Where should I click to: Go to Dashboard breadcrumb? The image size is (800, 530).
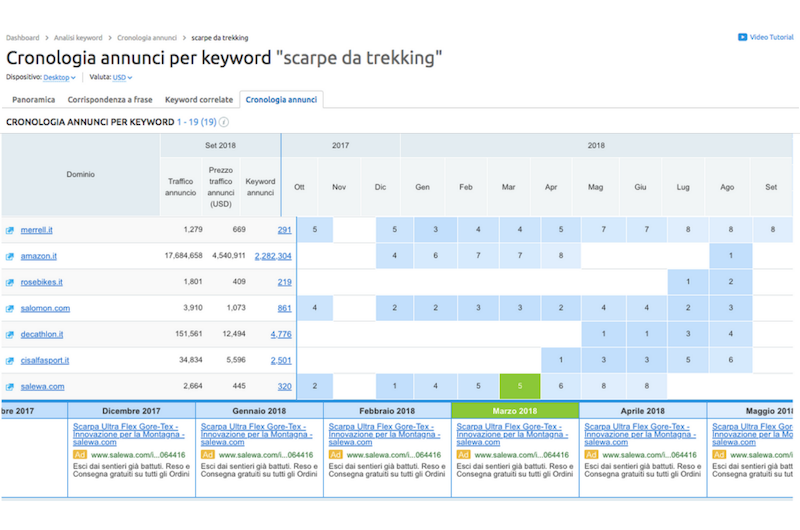[22, 38]
